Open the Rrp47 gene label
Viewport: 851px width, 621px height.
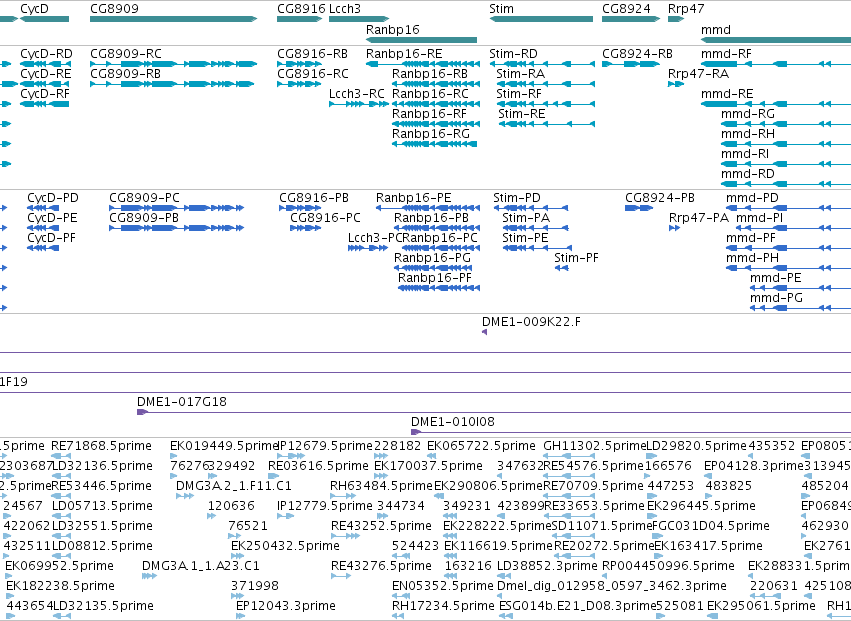pos(685,9)
